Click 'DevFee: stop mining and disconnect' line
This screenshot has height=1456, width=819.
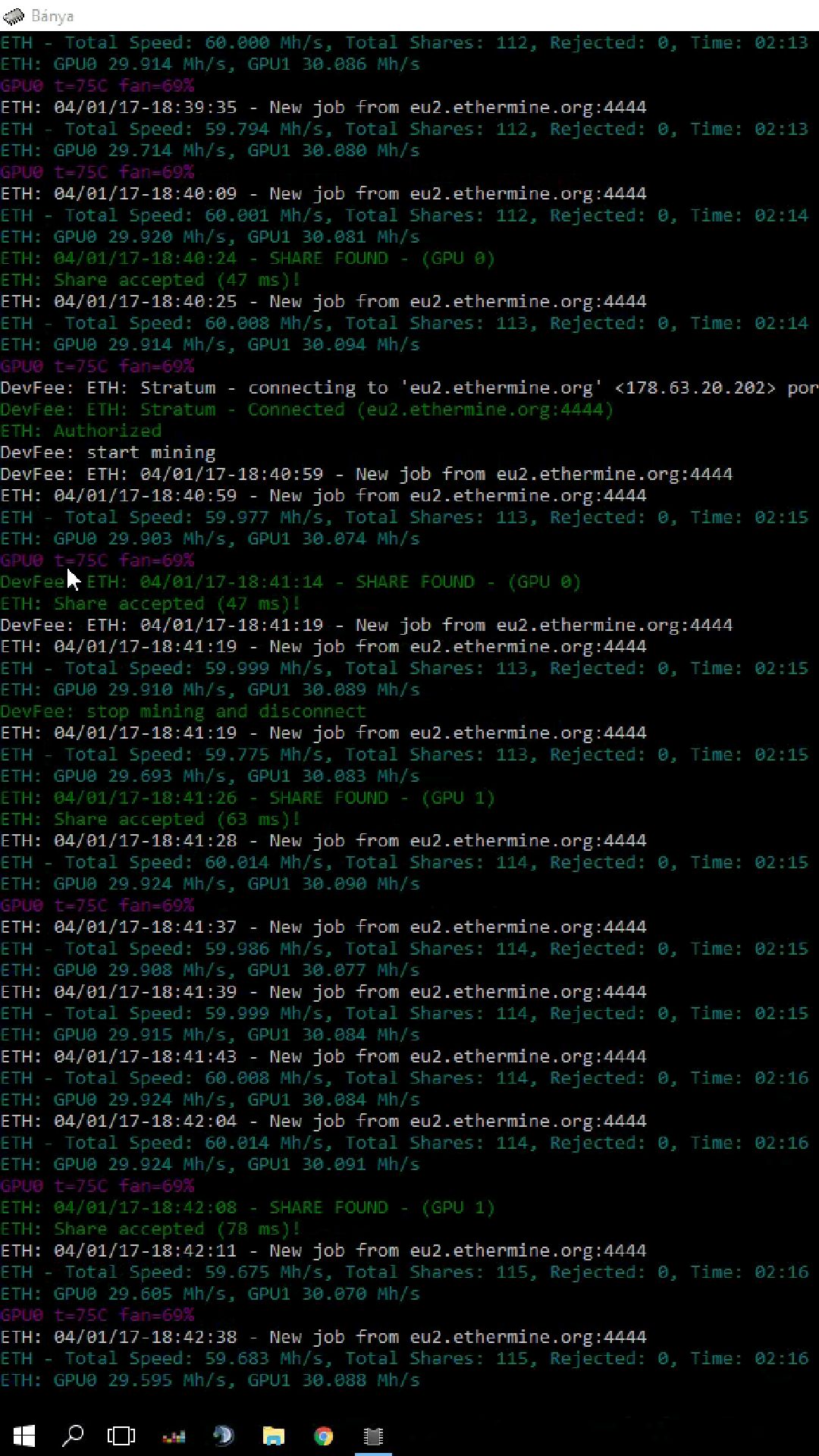pos(183,711)
